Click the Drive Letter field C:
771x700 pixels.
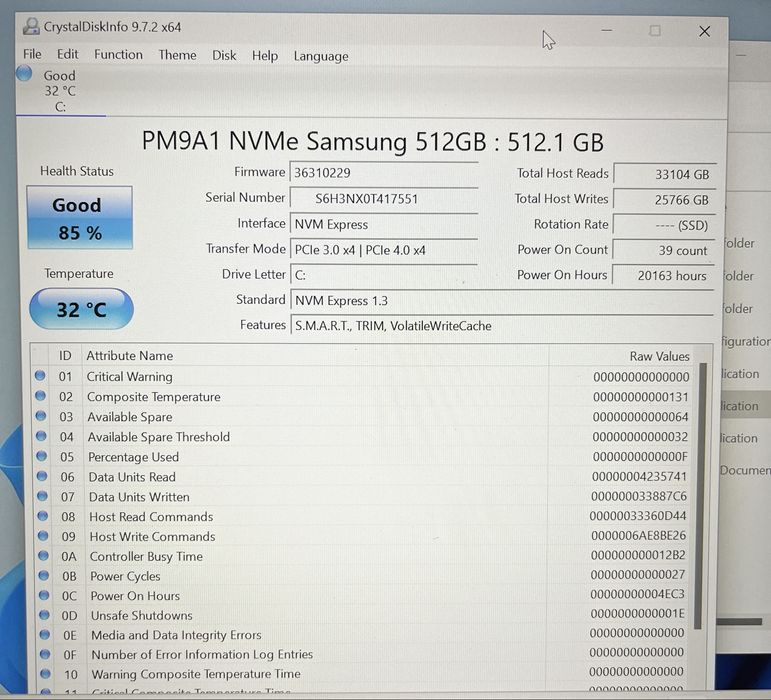pos(384,275)
